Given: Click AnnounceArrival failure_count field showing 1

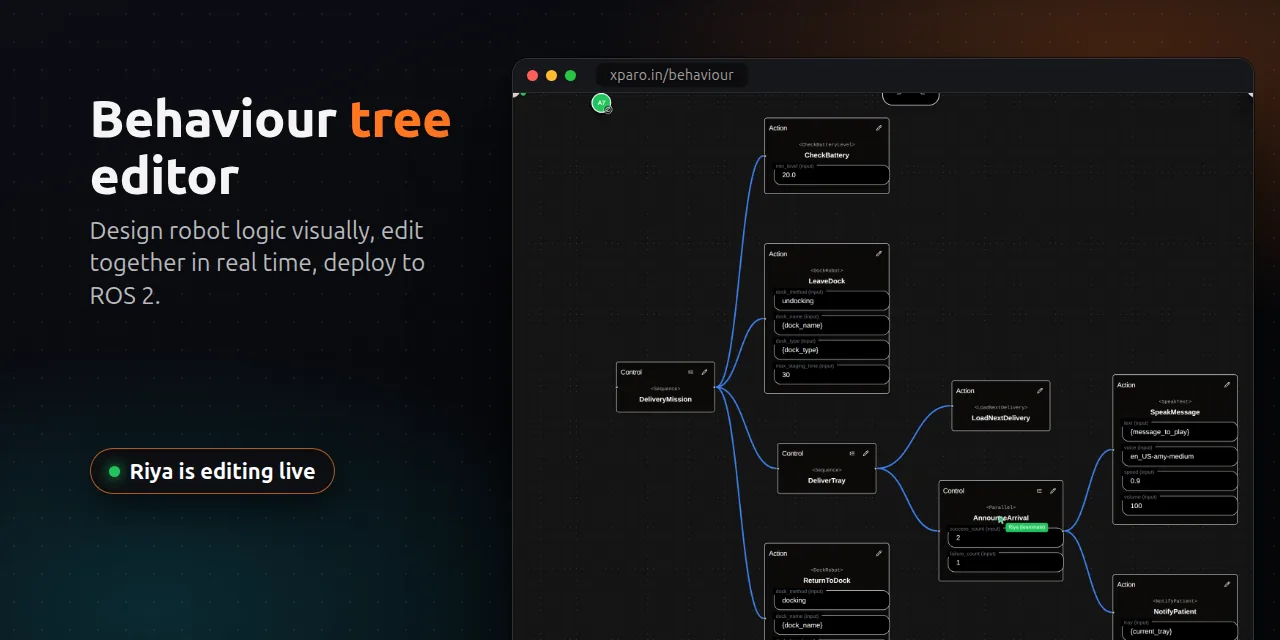Looking at the screenshot, I should pyautogui.click(x=1005, y=563).
